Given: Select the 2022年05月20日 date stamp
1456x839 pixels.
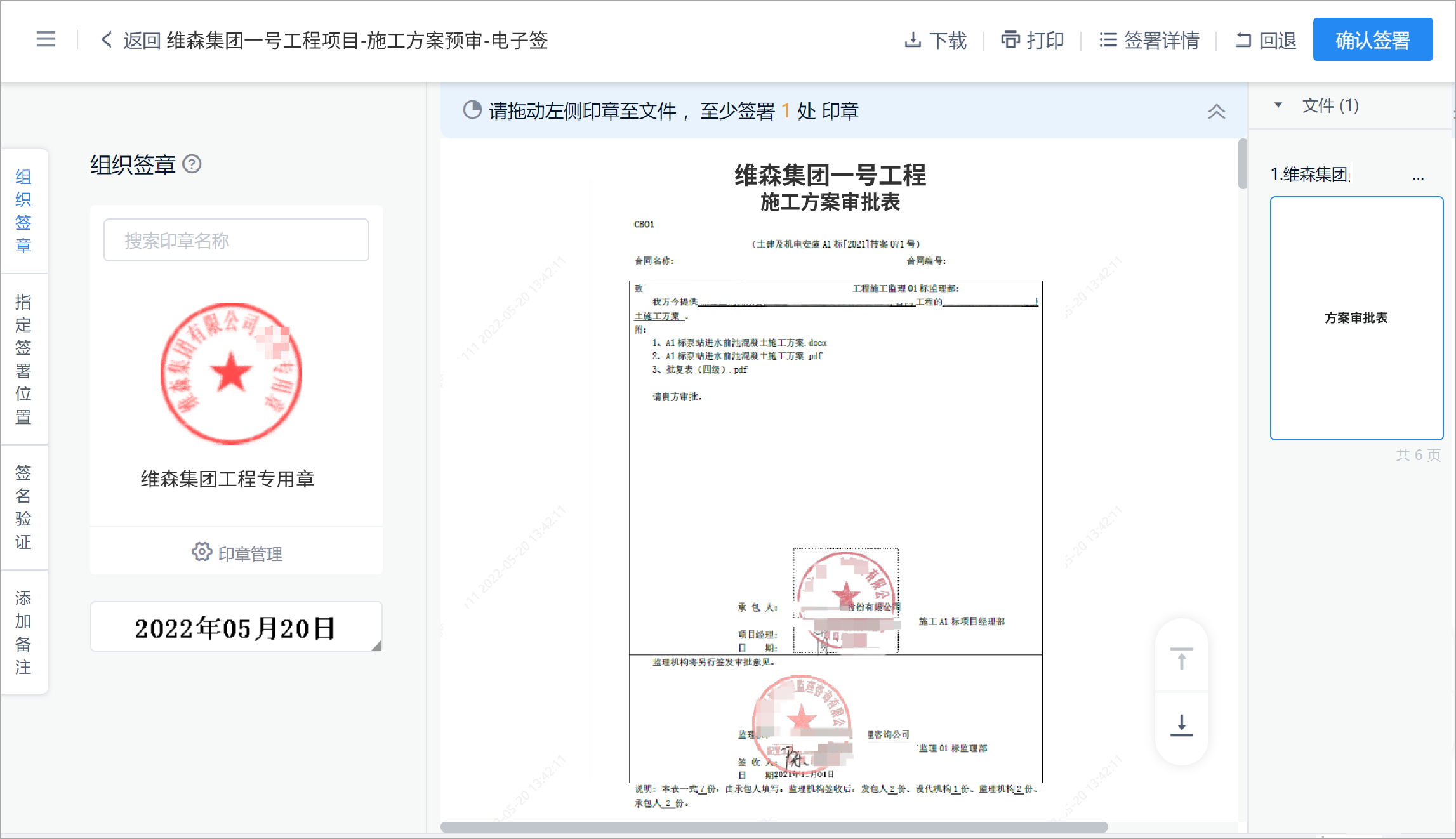Looking at the screenshot, I should click(x=236, y=626).
